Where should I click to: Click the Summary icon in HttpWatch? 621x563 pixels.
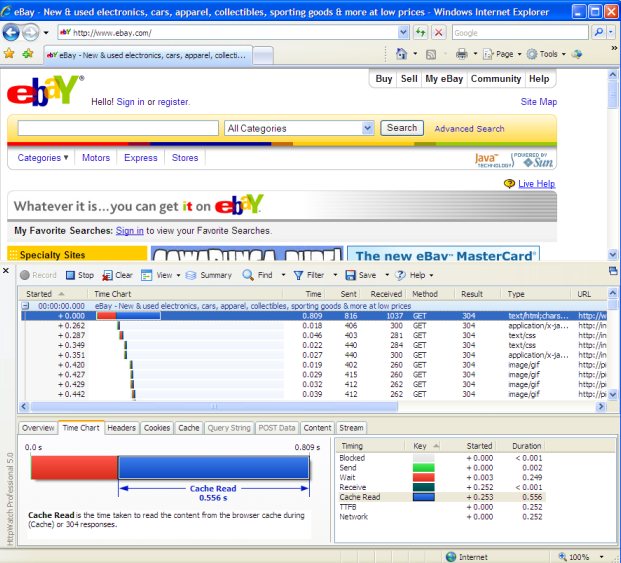[x=191, y=275]
